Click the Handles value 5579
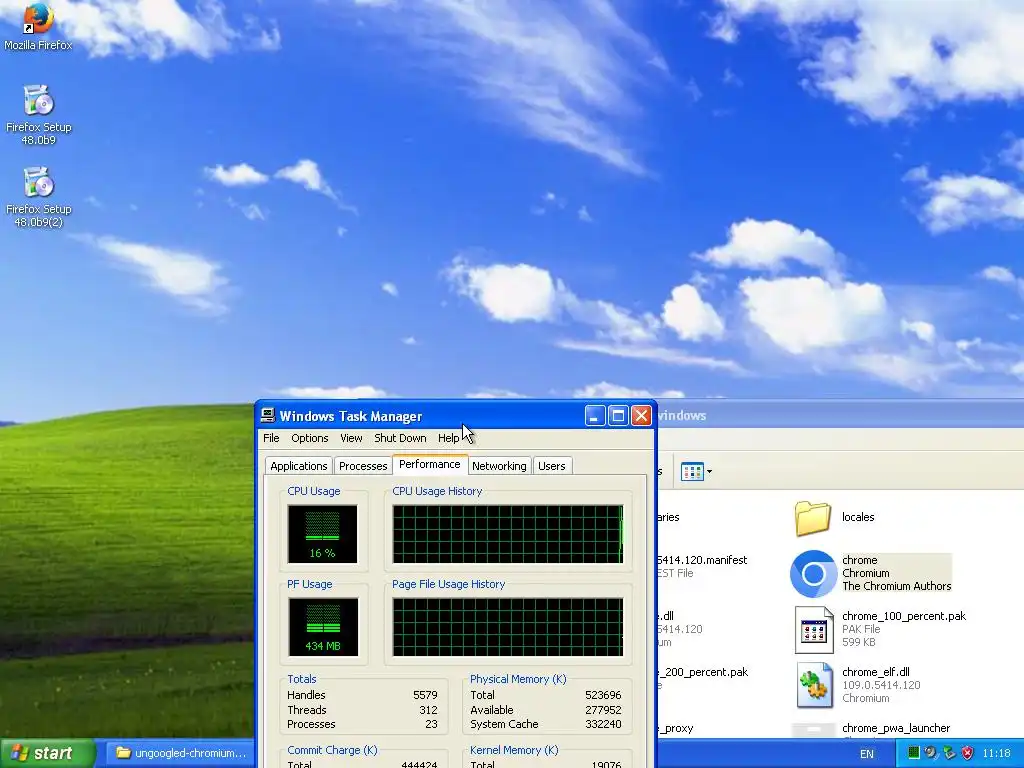 (x=425, y=695)
